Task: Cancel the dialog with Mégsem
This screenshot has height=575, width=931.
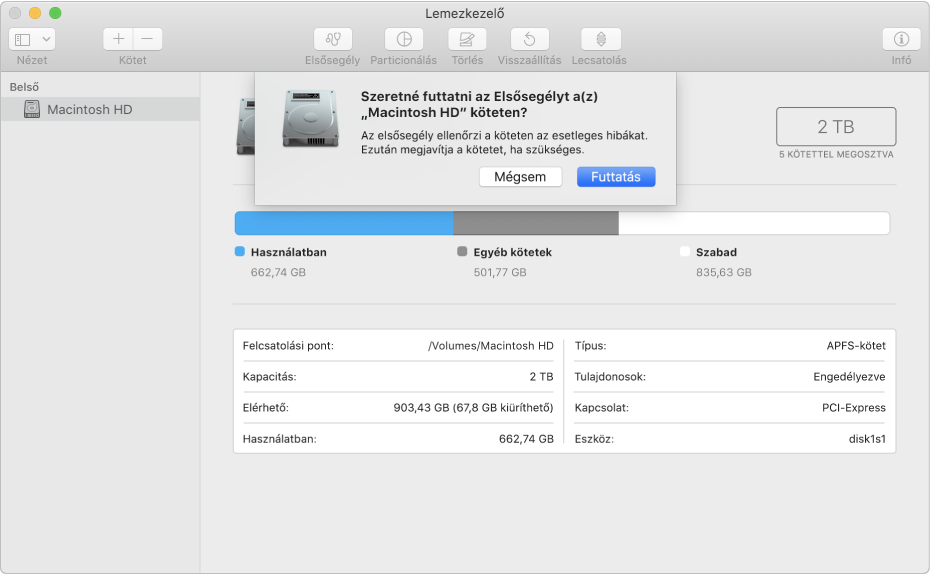Action: point(520,177)
